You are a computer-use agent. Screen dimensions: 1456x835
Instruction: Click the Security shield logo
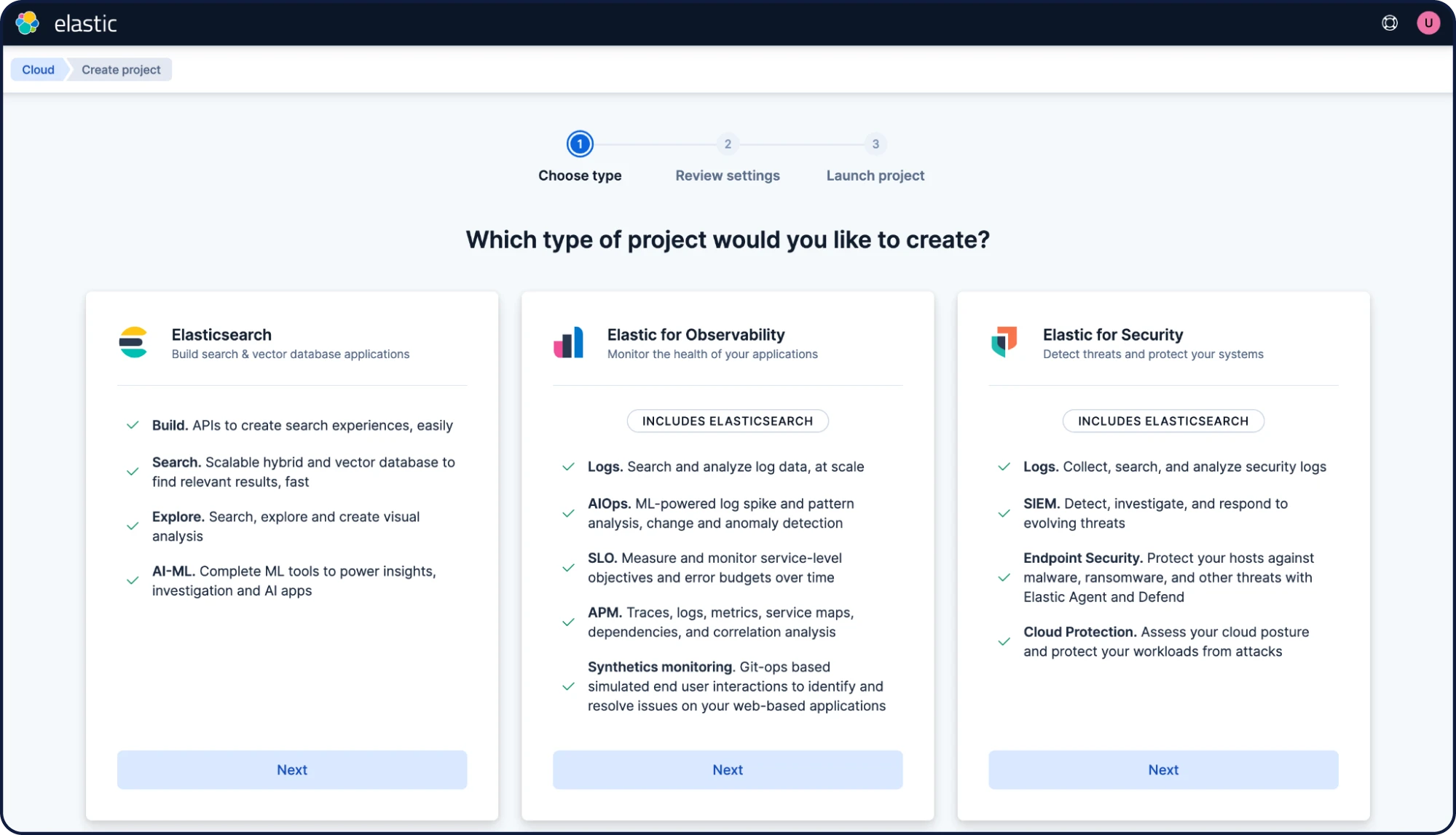pyautogui.click(x=1004, y=342)
